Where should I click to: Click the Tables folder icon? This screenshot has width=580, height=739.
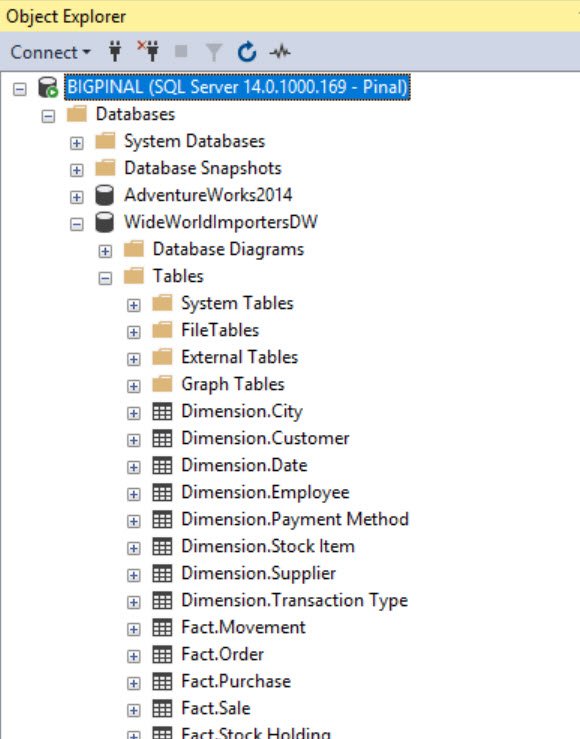[134, 276]
